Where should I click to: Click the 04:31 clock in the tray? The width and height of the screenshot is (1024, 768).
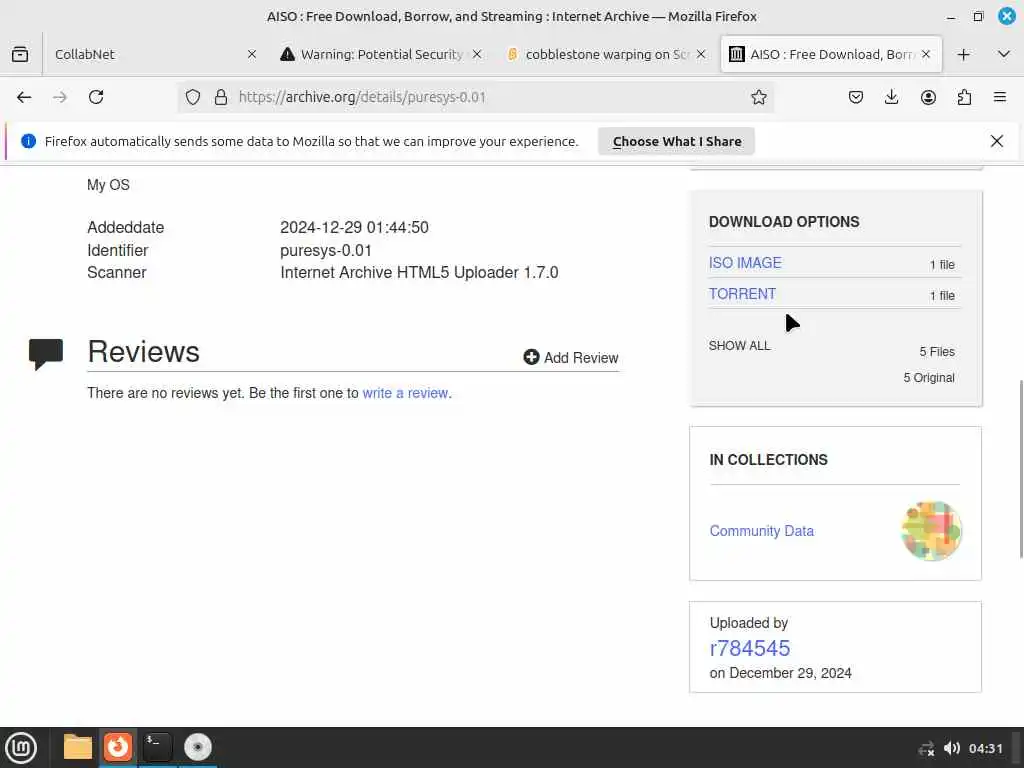click(985, 748)
